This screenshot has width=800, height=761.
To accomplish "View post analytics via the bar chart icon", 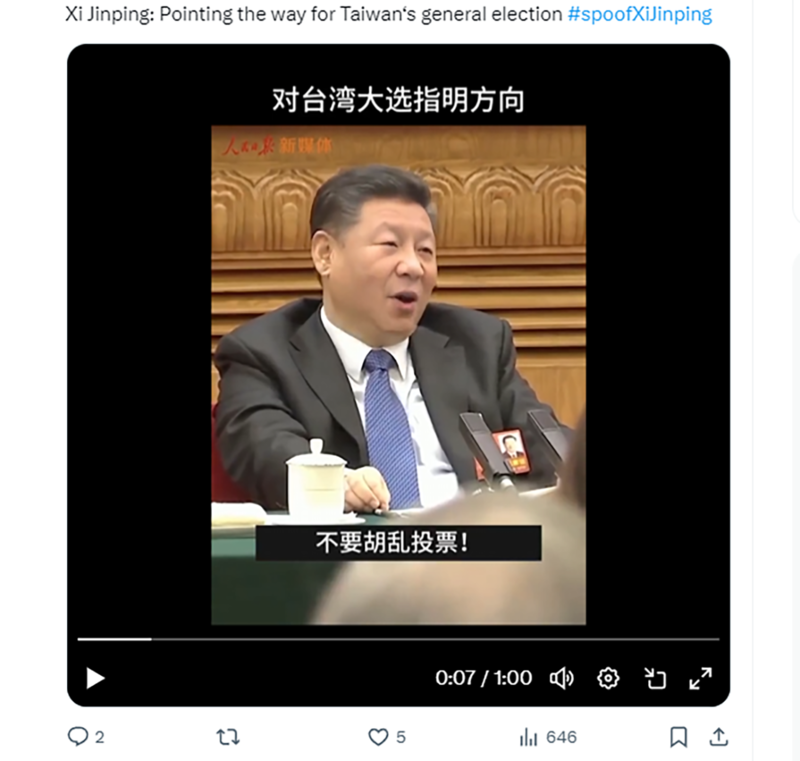I will tap(528, 737).
